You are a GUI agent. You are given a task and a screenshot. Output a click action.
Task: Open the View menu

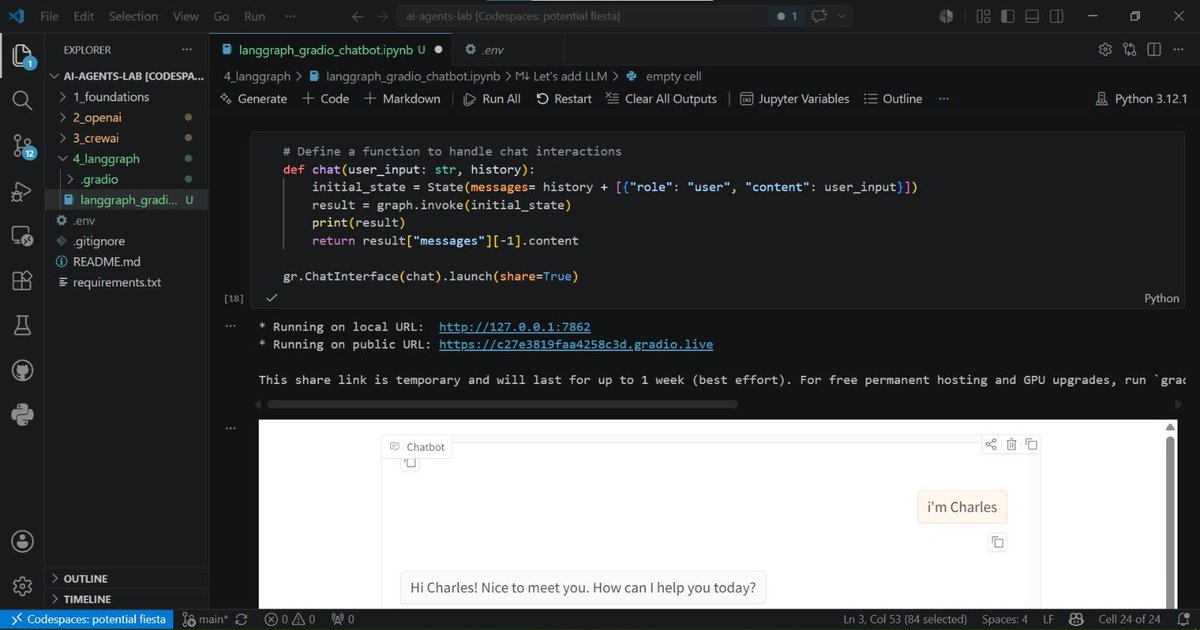click(186, 16)
